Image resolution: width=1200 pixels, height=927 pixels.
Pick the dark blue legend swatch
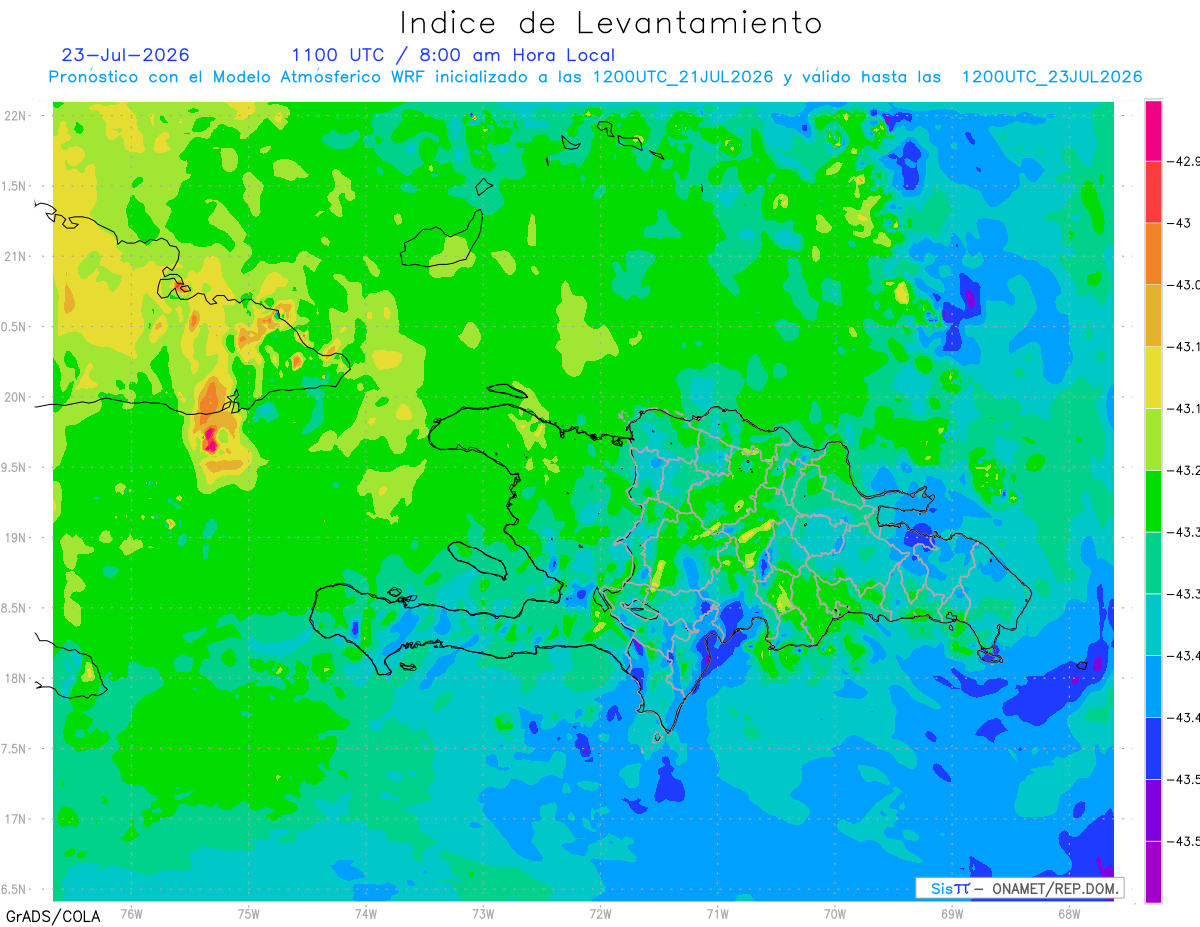[1153, 748]
